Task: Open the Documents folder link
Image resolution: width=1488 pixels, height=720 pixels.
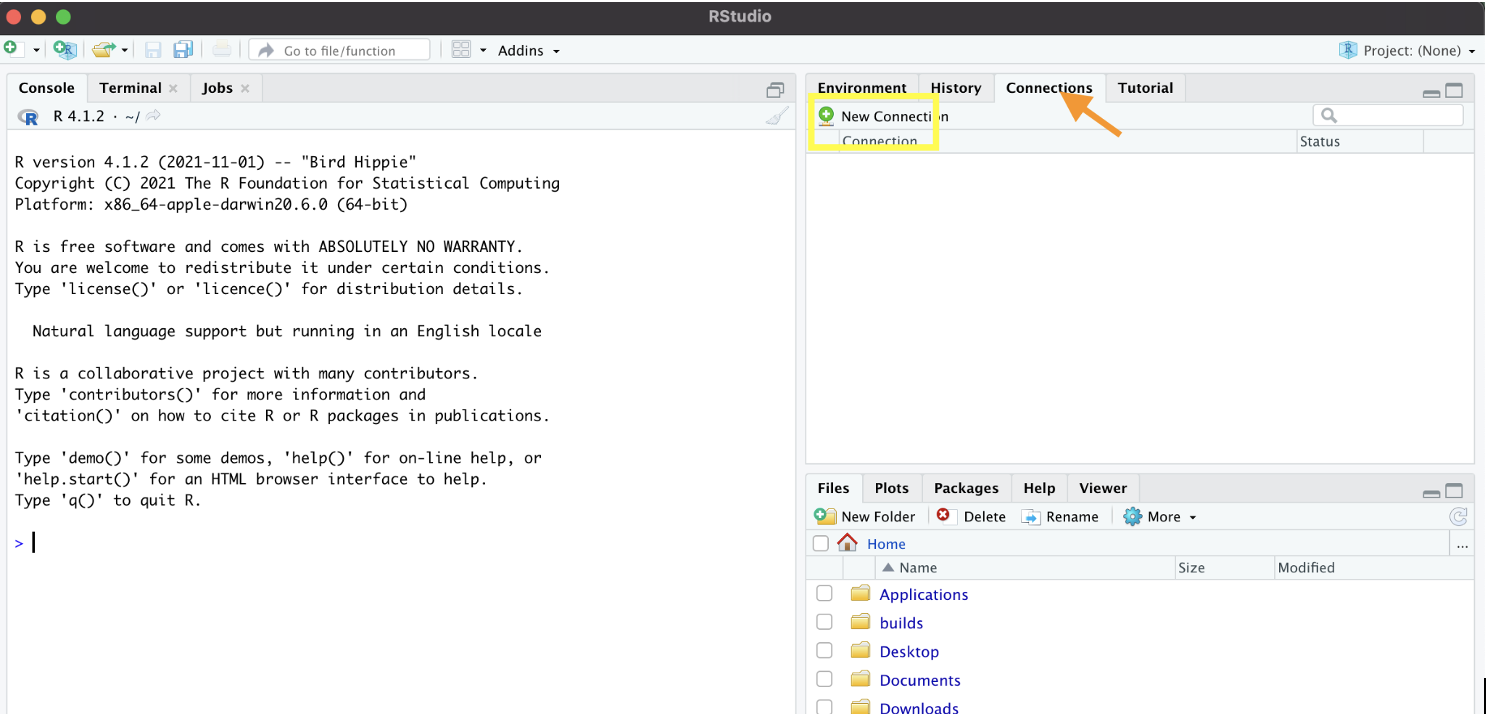Action: [x=920, y=680]
